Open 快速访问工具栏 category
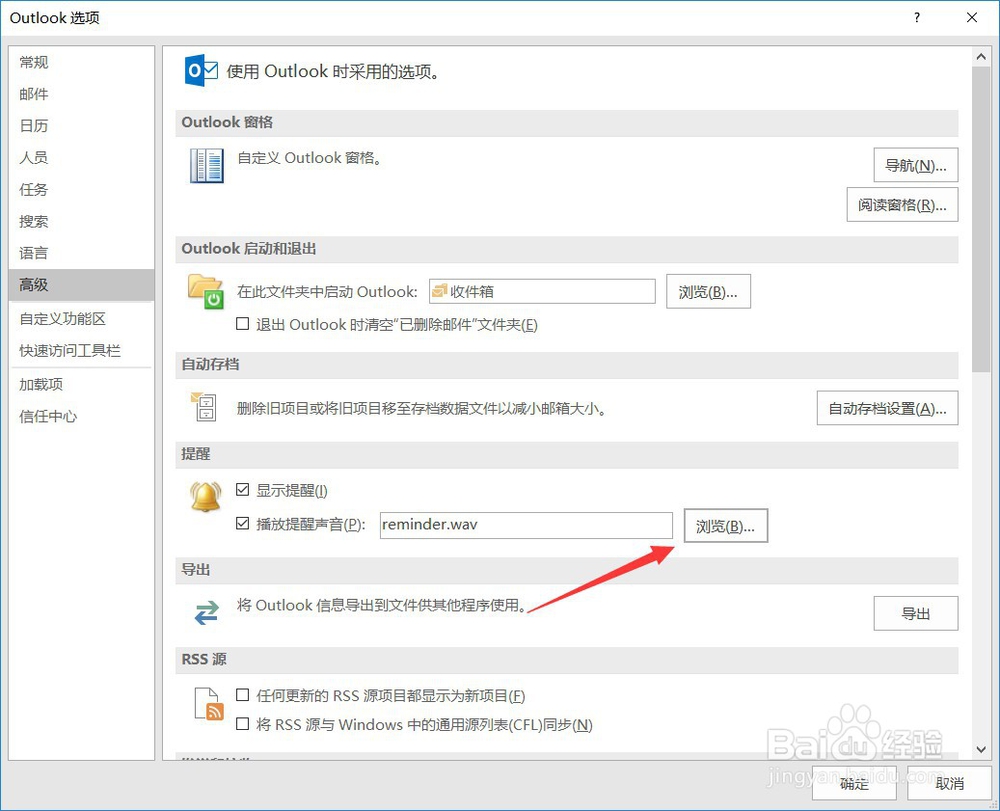This screenshot has height=811, width=1000. [82, 350]
